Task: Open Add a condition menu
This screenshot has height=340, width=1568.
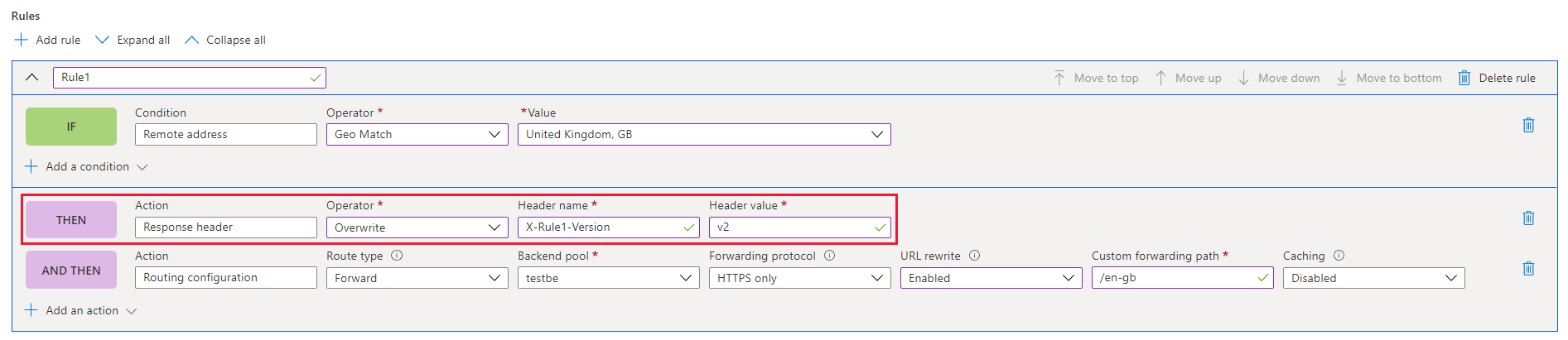Action: point(86,166)
